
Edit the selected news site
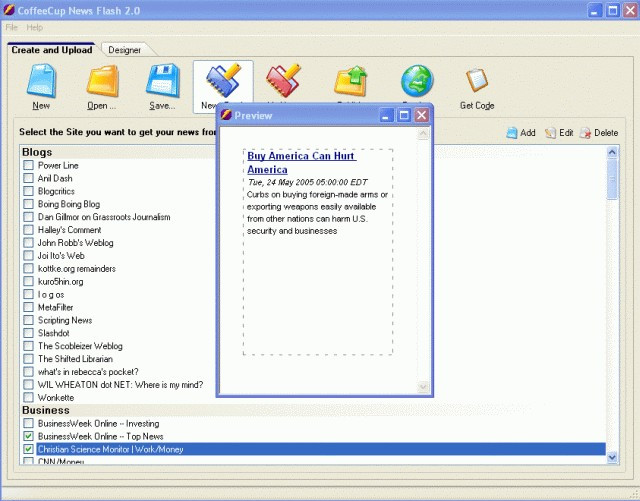coord(559,133)
